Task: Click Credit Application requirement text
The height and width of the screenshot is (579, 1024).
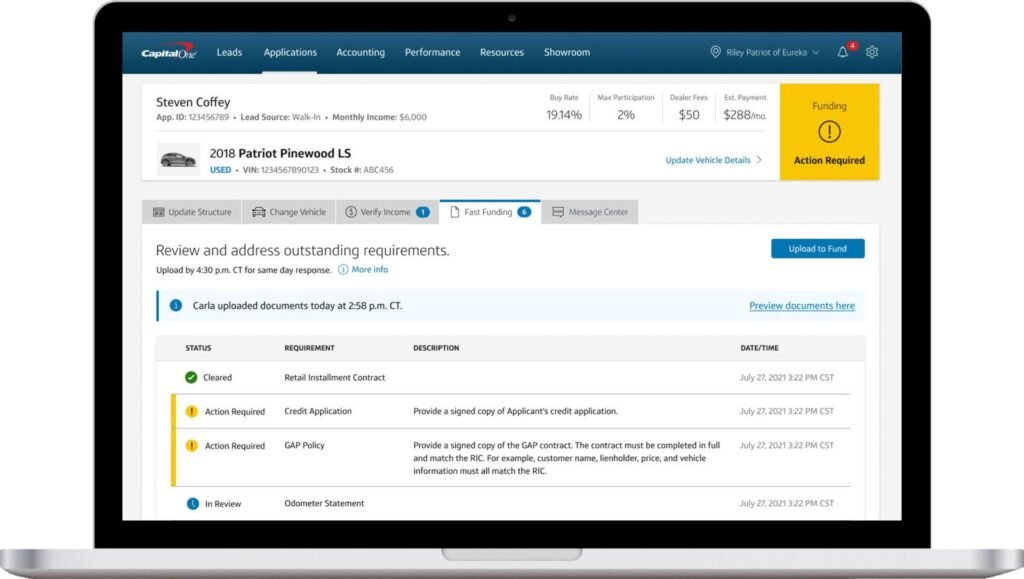Action: coord(318,411)
